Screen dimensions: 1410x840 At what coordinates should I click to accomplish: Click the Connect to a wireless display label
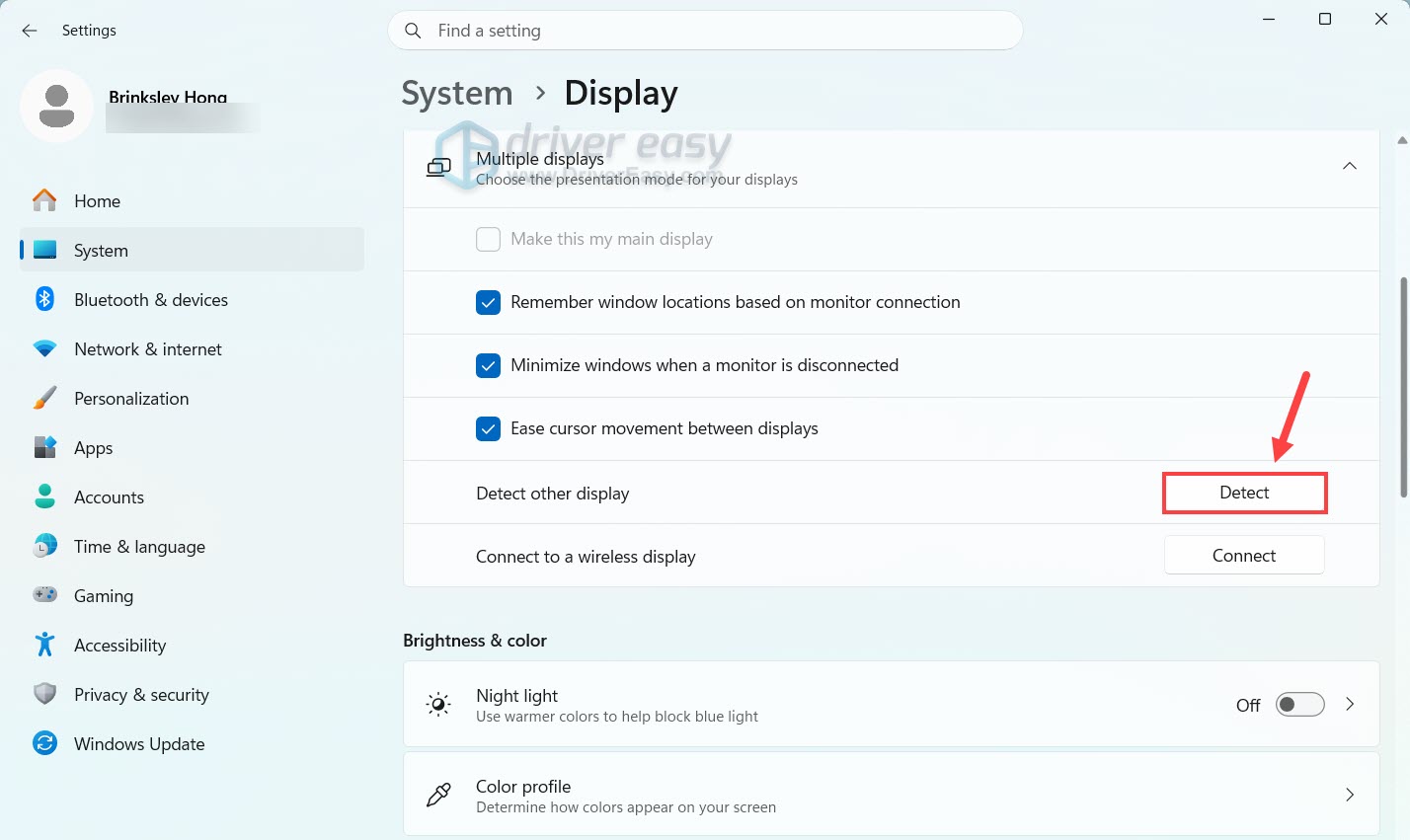586,557
